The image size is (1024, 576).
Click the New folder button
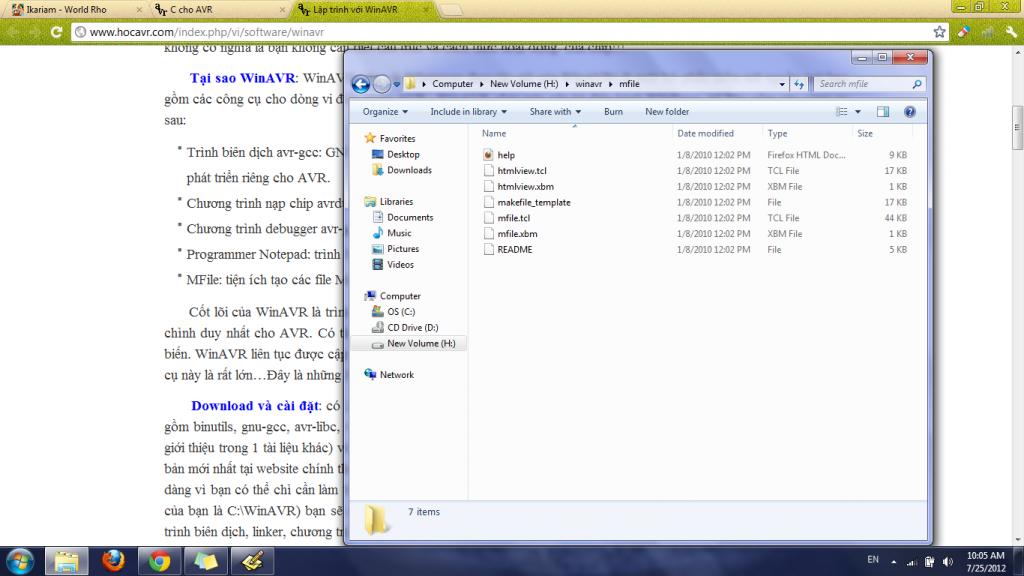pos(666,112)
